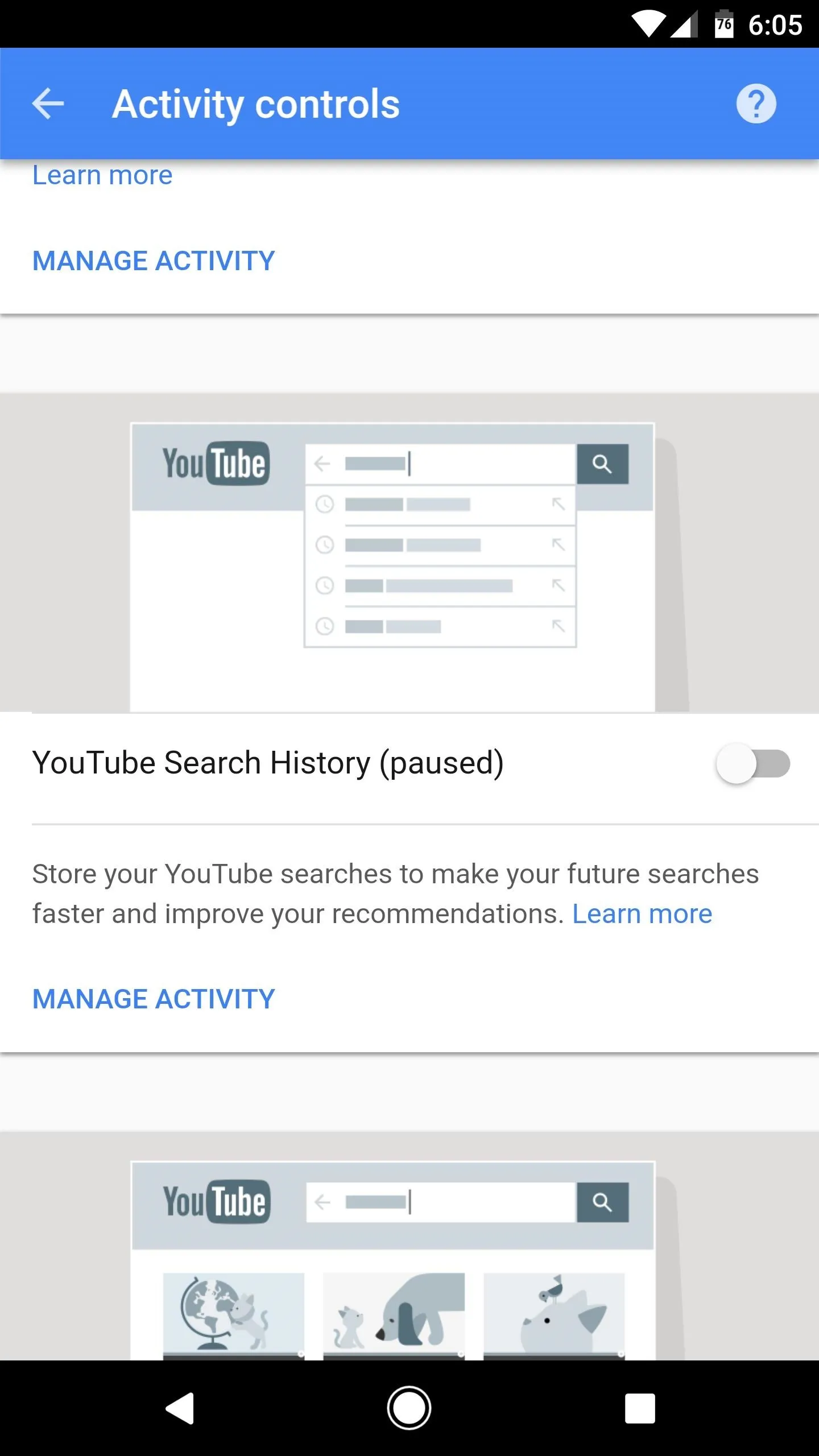Tap the YouTube search suggestions illustration
819x1456 pixels.
point(392,567)
